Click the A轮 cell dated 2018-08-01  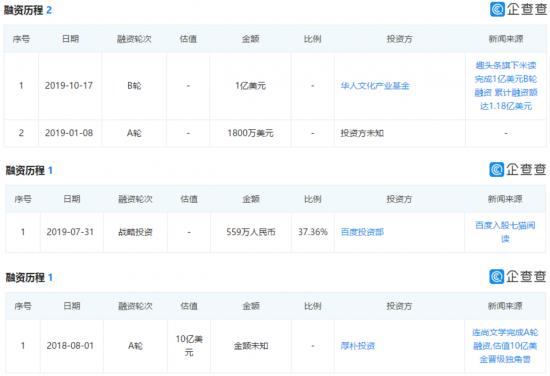pos(135,346)
